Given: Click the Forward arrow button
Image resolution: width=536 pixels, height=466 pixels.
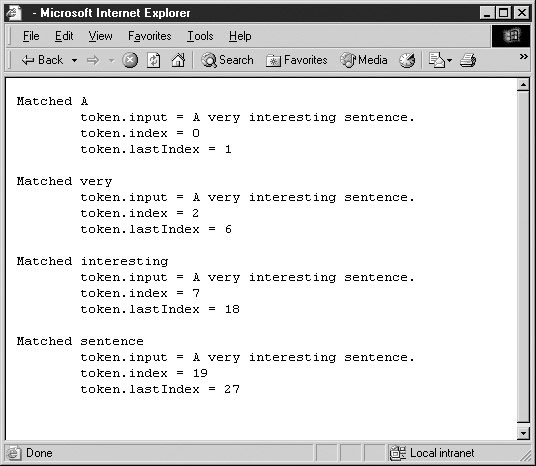Looking at the screenshot, I should click(x=93, y=61).
